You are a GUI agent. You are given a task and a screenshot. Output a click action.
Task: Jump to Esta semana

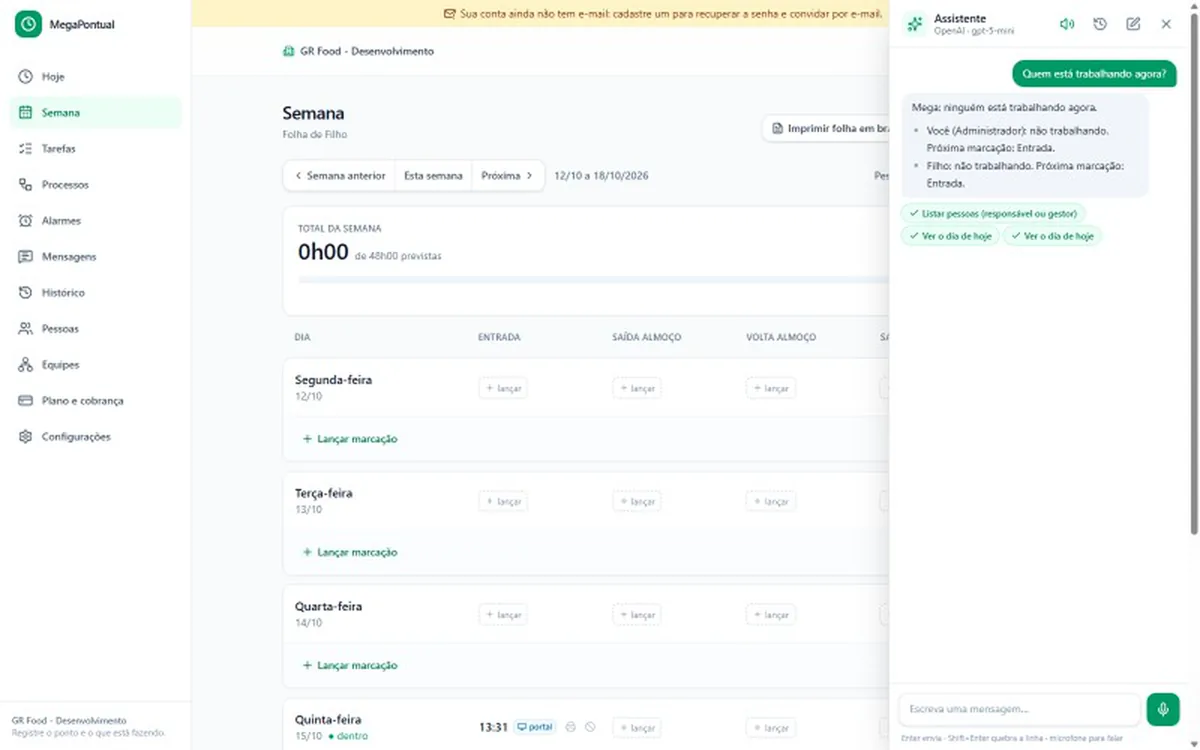pos(433,175)
